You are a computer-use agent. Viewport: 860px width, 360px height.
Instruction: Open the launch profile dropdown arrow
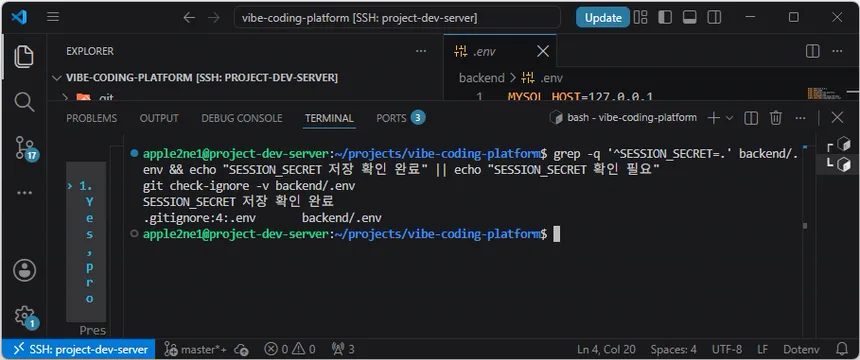729,117
